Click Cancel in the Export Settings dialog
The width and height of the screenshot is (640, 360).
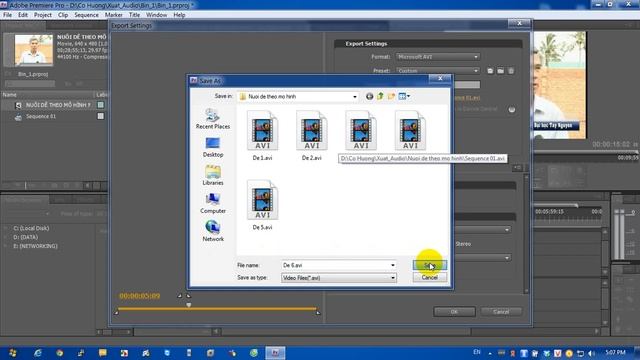point(501,312)
